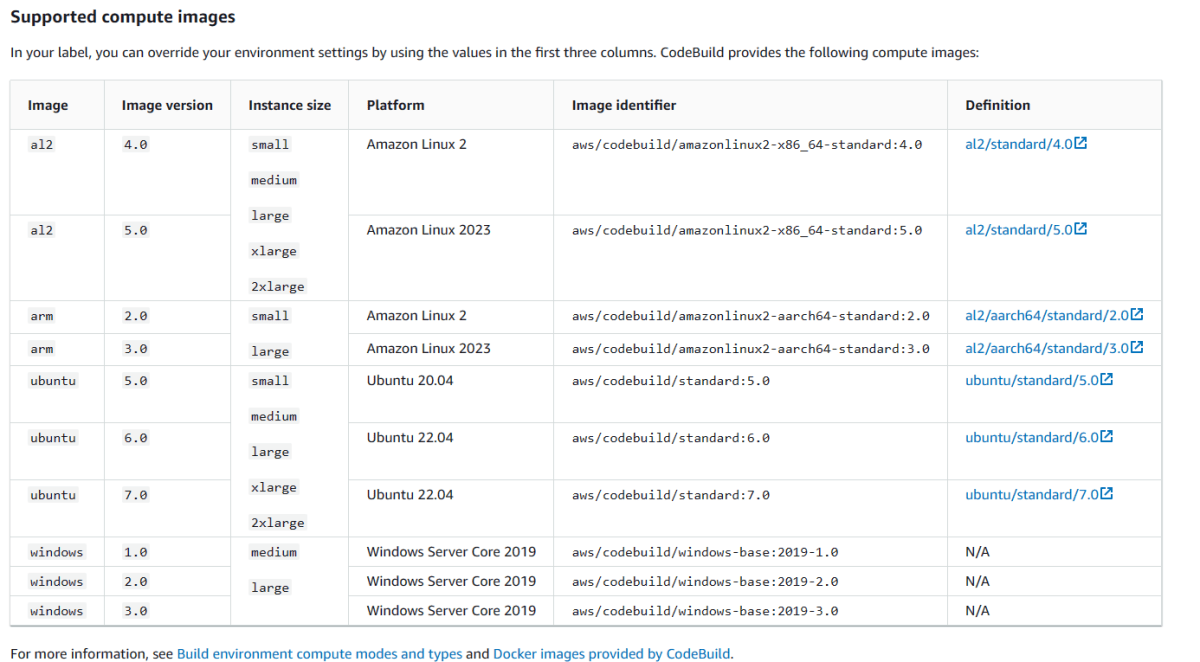1200x662 pixels.
Task: Click N/A definition in windows 1.0 row
Action: pos(977,551)
